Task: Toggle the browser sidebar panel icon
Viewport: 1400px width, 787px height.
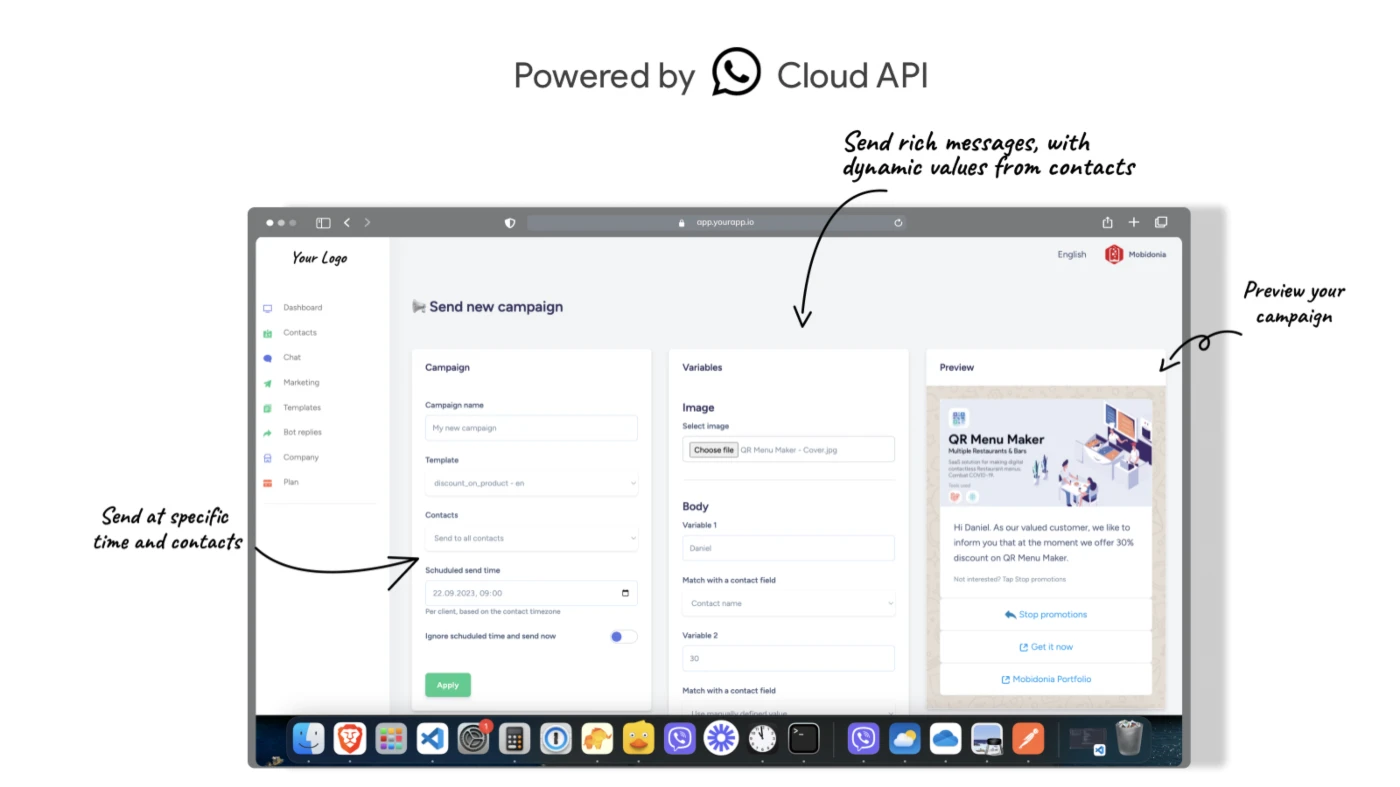Action: point(323,223)
